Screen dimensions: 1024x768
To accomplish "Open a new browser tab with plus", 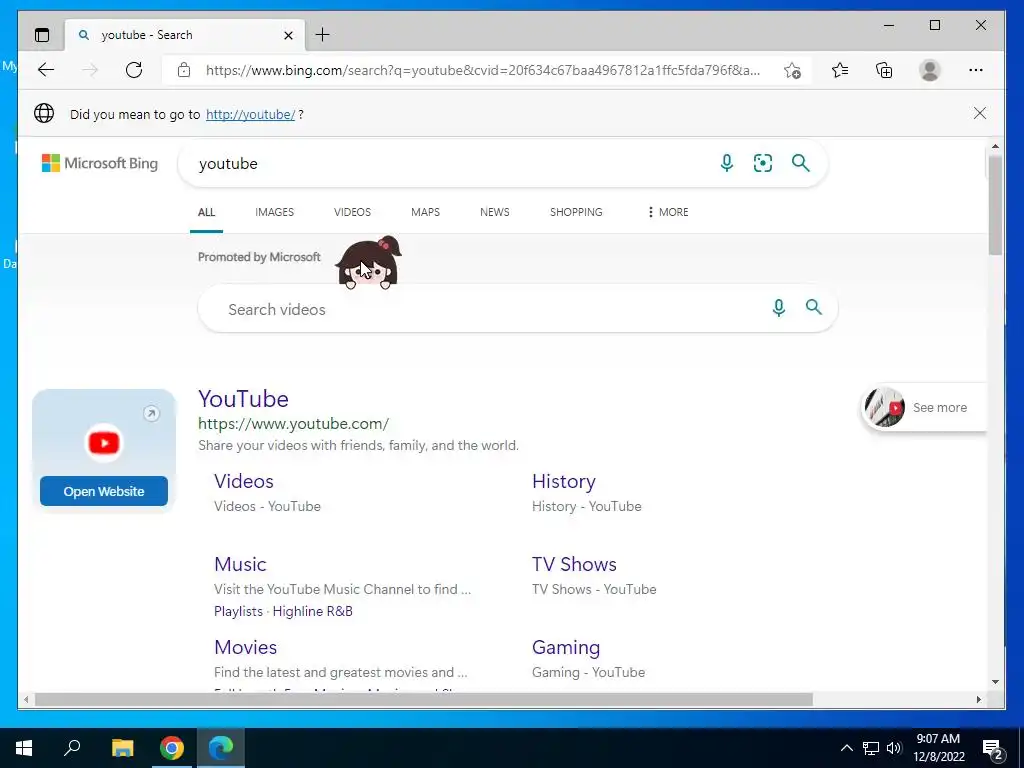I will coord(322,35).
